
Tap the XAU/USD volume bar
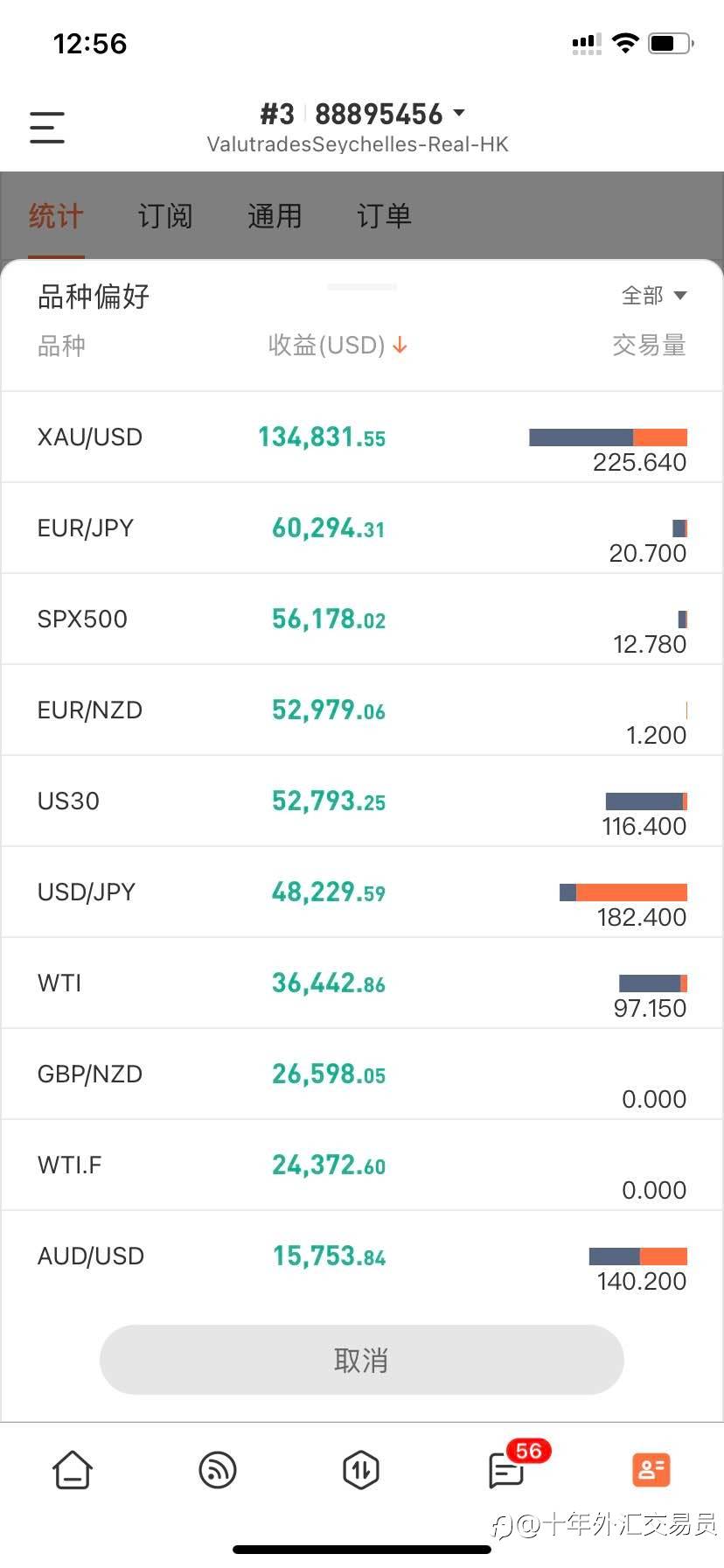tap(608, 437)
